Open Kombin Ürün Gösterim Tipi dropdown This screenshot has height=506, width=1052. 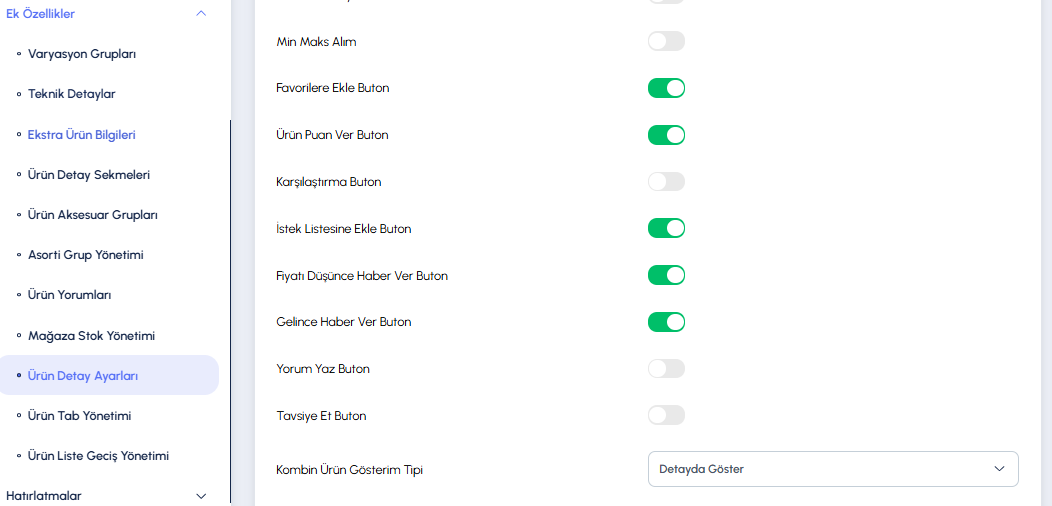(833, 469)
